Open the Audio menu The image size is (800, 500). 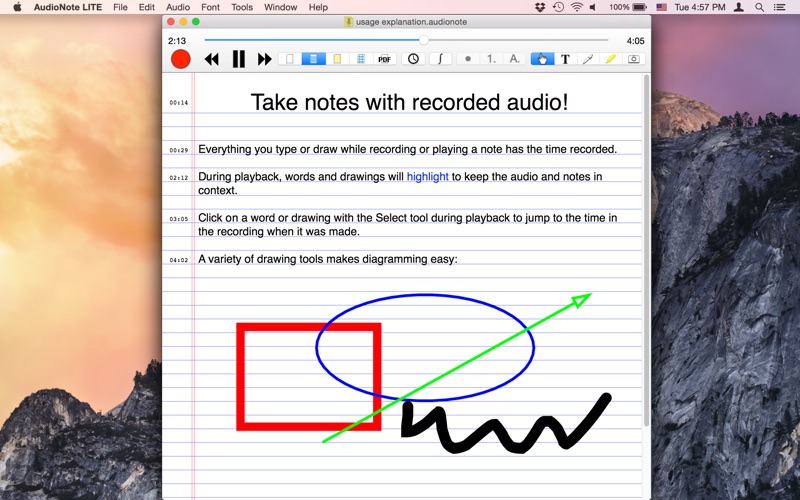[x=178, y=7]
